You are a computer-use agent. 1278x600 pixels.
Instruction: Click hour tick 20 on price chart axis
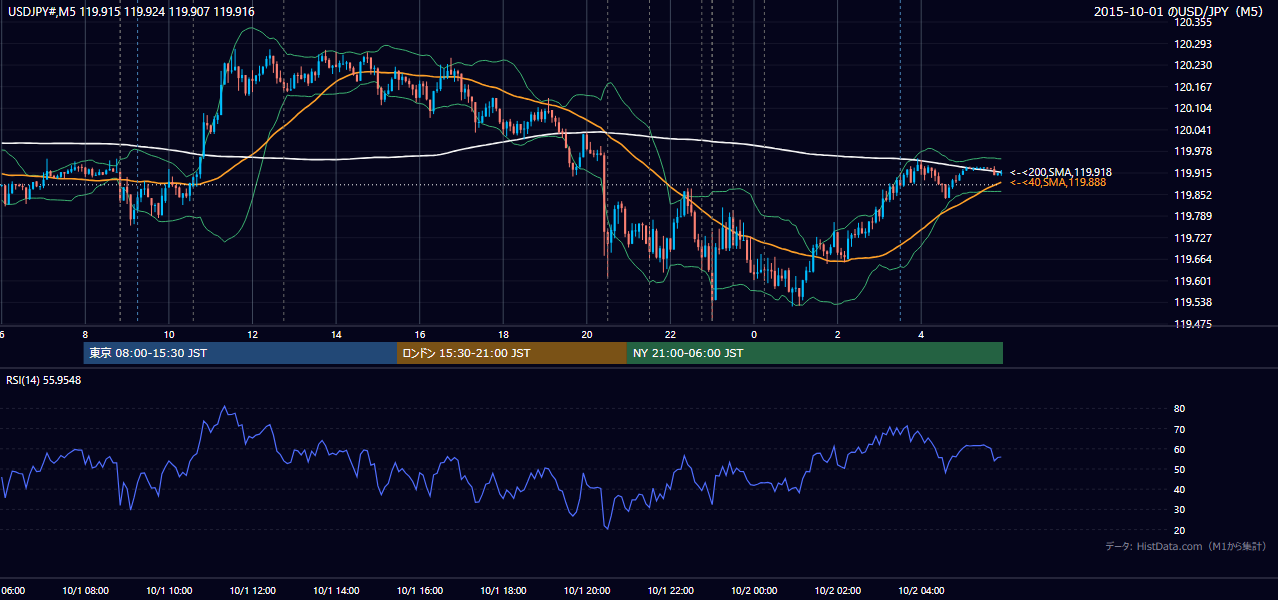tap(586, 334)
